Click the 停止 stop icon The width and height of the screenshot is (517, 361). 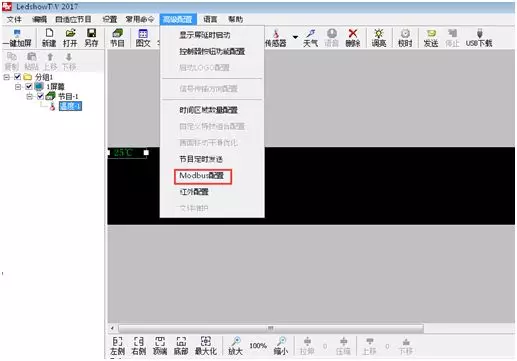point(452,38)
